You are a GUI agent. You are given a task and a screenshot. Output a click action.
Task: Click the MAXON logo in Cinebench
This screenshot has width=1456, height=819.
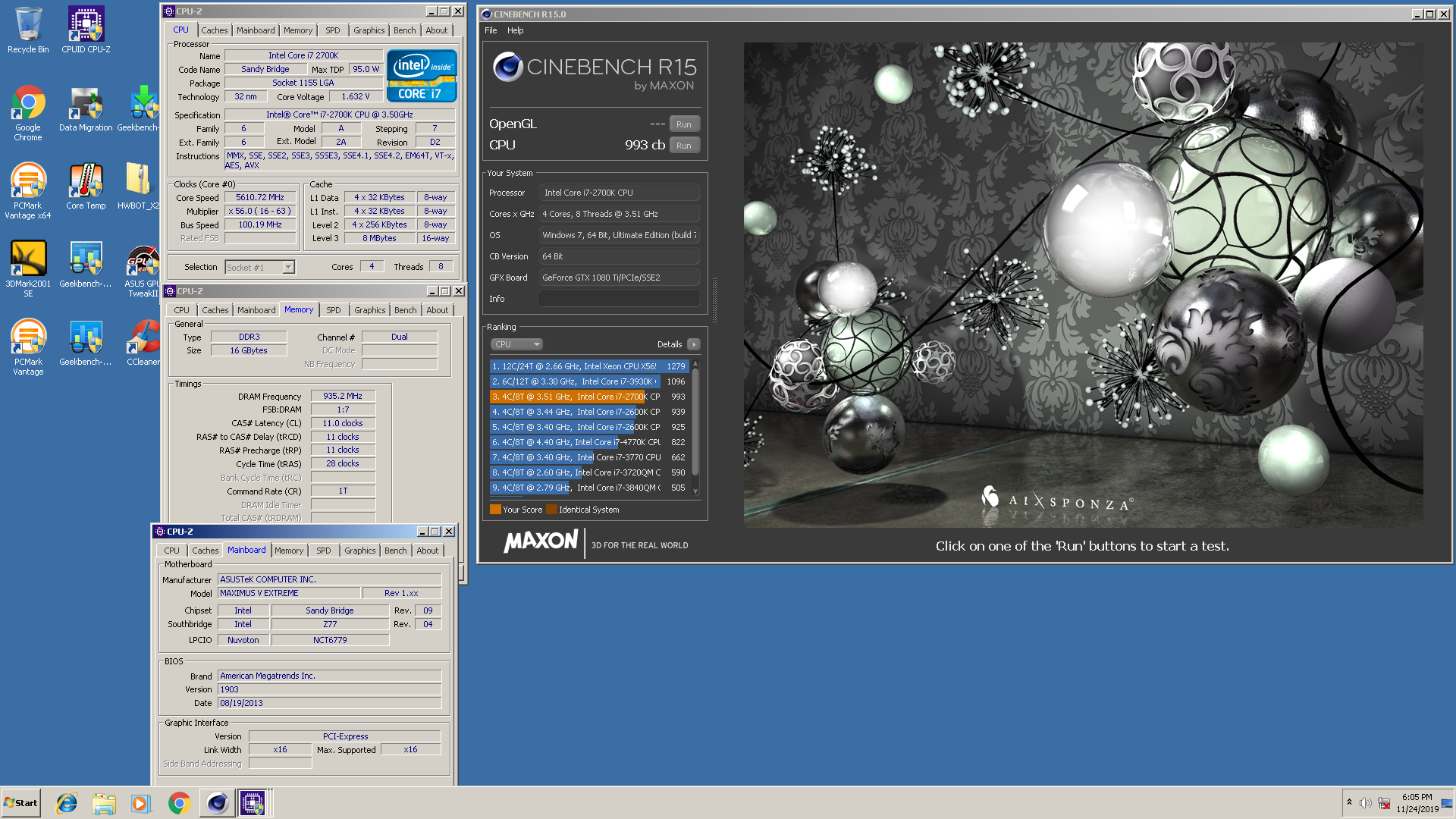pos(541,541)
